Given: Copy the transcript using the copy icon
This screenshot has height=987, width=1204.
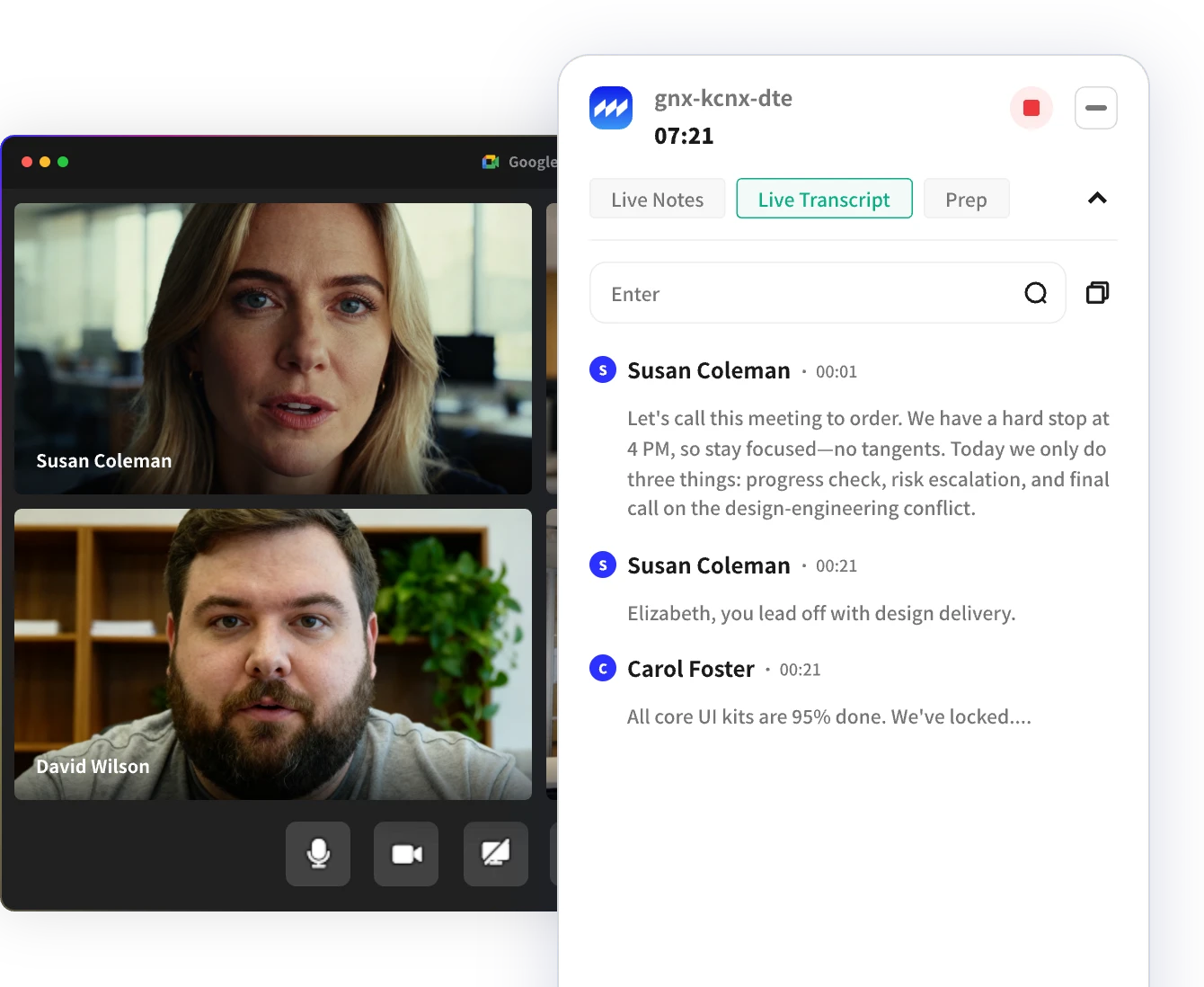Looking at the screenshot, I should [1096, 292].
